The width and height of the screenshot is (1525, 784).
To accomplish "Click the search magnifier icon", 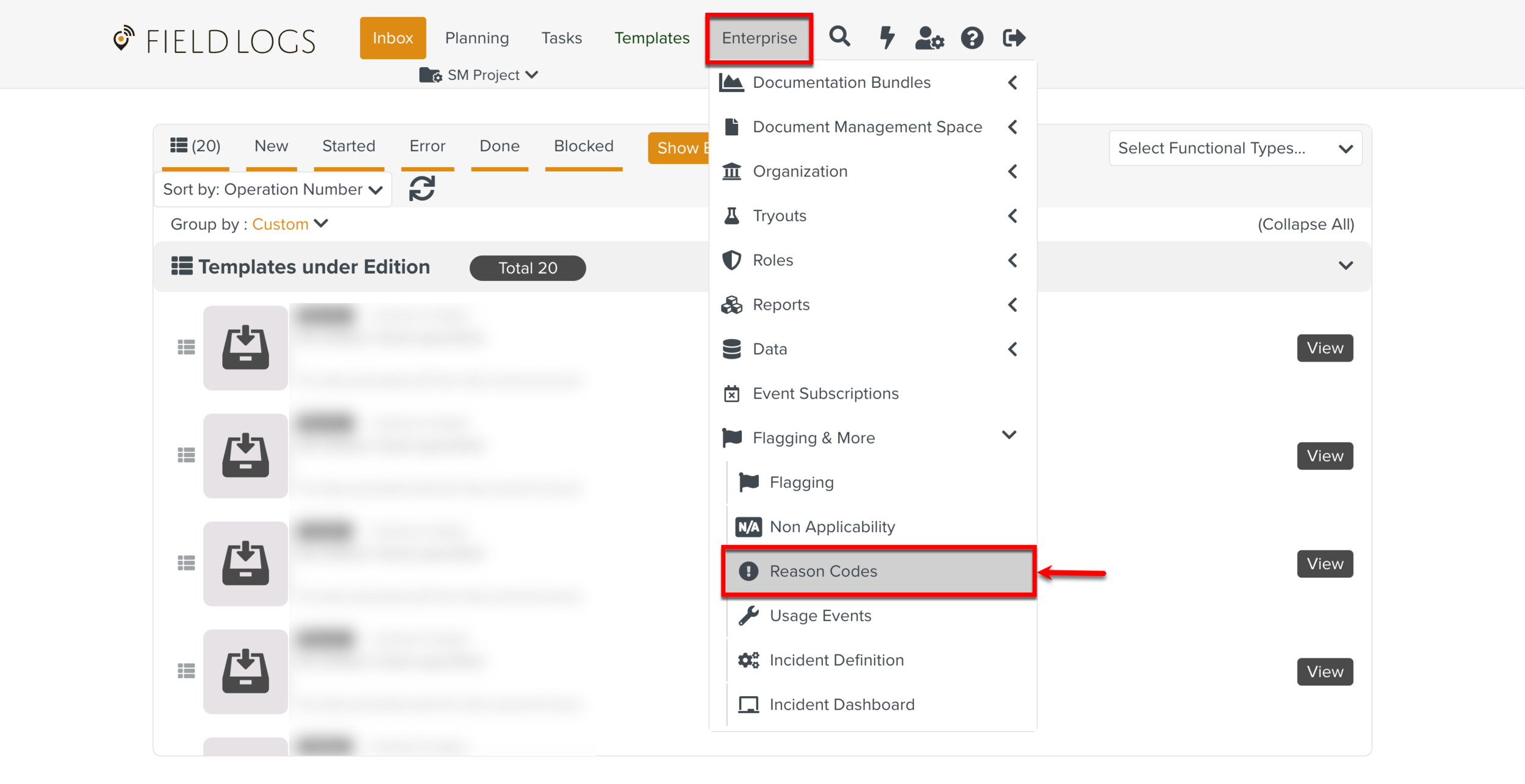I will pos(839,37).
